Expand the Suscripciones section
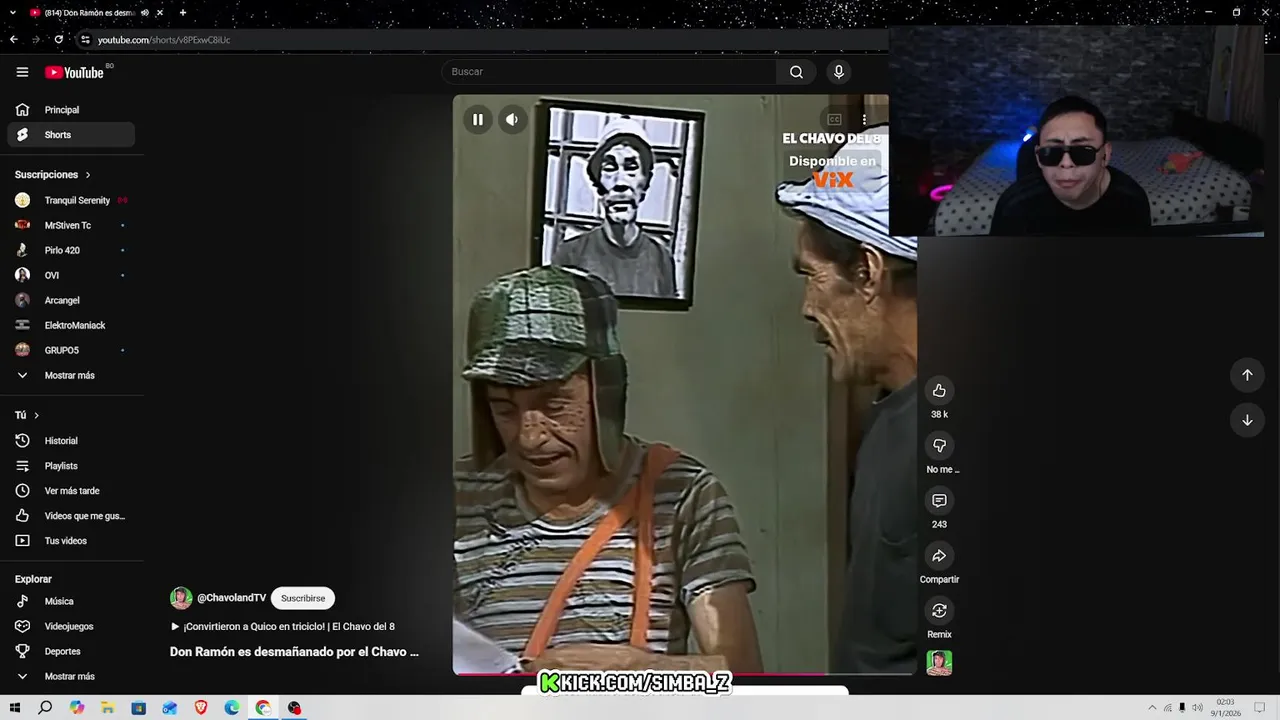Screen dimensions: 1280x720 (x=53, y=175)
